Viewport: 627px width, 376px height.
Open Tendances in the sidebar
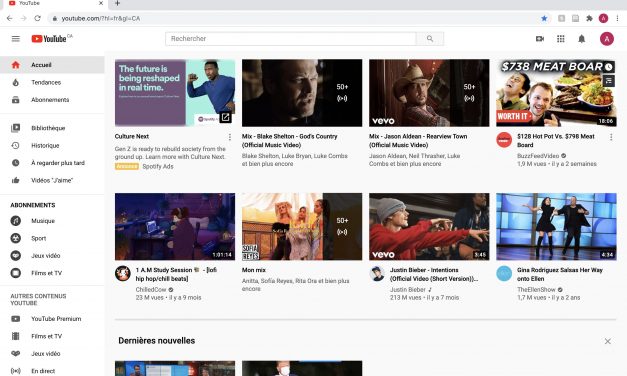coord(52,82)
